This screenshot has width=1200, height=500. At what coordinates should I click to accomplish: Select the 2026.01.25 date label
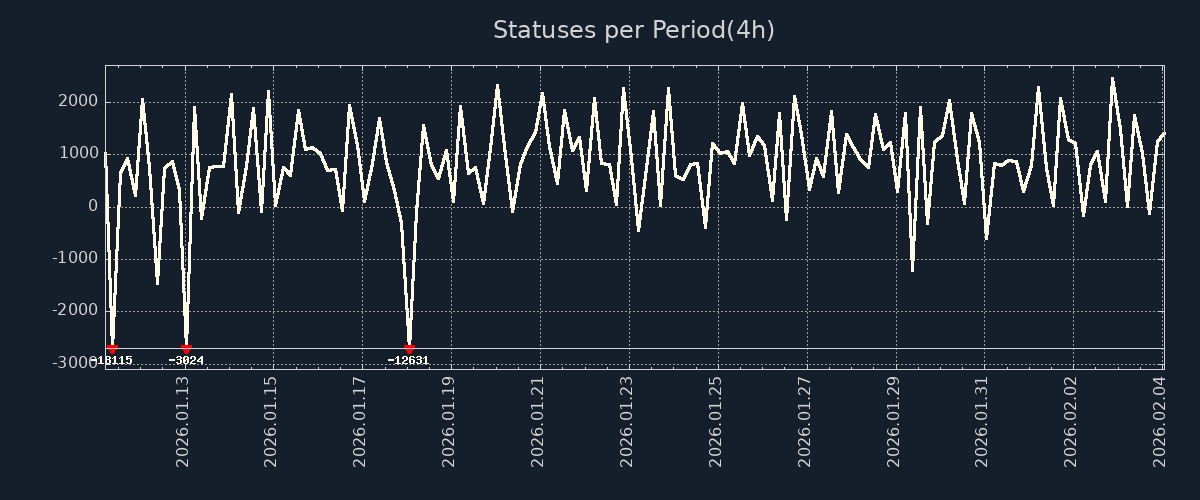715,421
